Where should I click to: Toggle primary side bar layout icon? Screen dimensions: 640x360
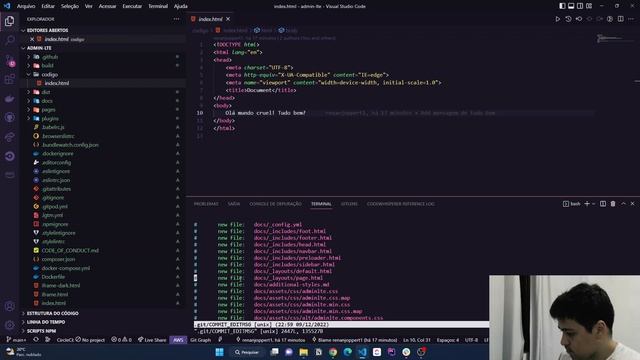[562, 6]
